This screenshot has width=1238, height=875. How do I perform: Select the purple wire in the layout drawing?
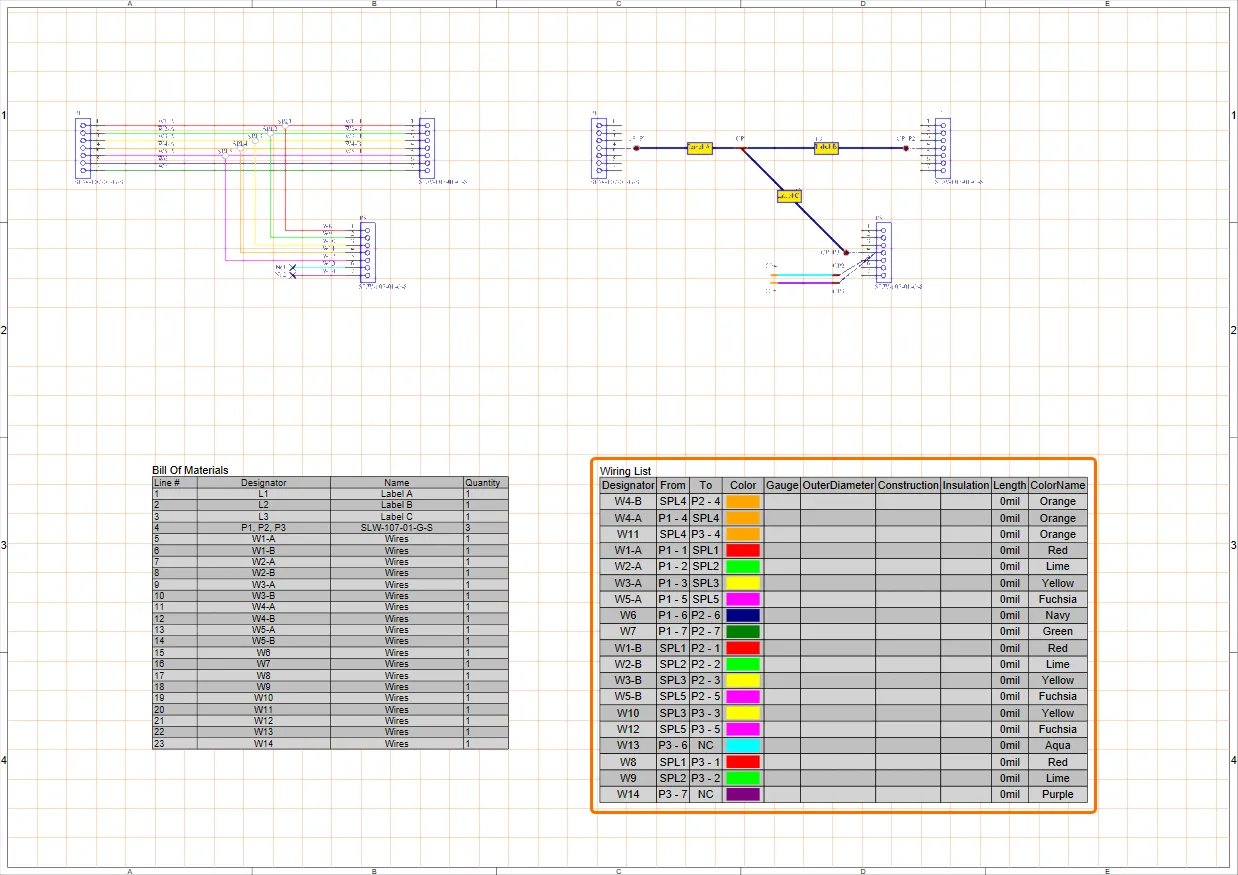tap(805, 283)
